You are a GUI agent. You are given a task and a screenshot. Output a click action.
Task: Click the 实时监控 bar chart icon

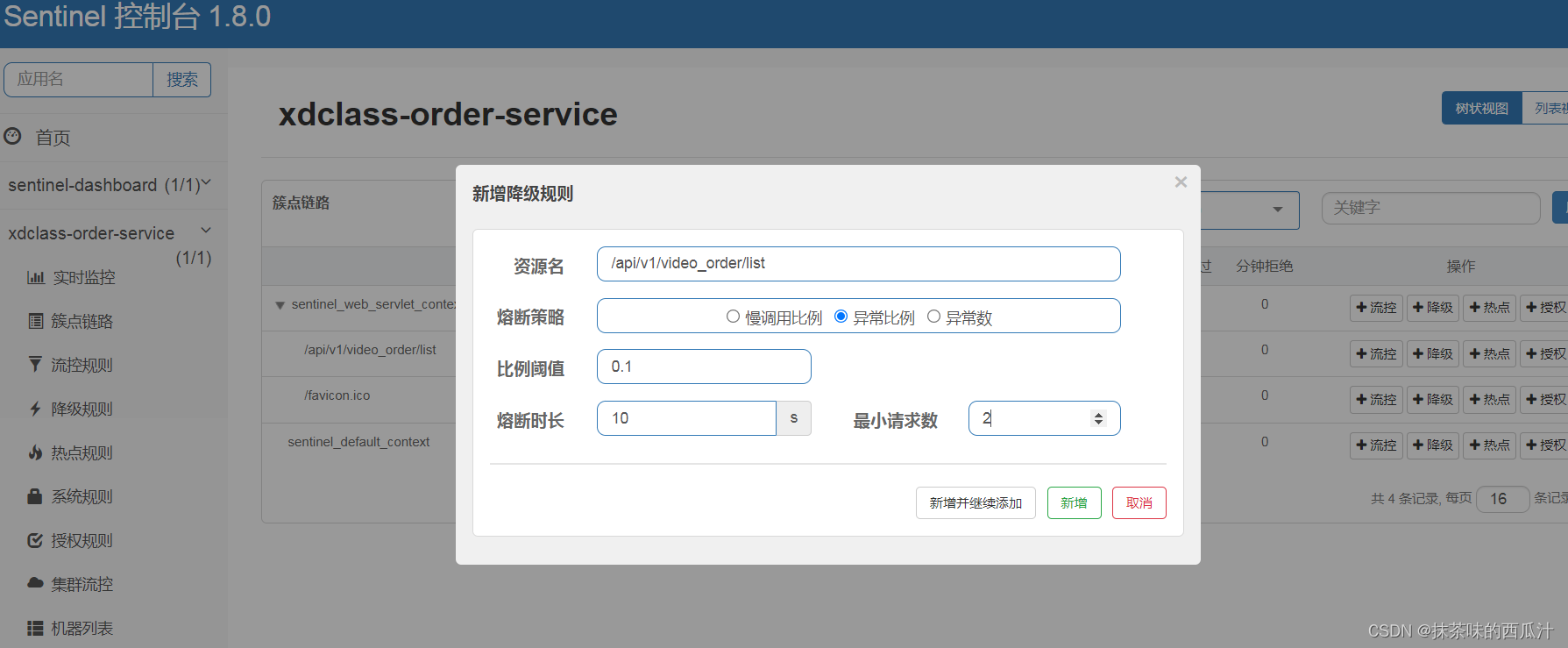click(x=36, y=277)
